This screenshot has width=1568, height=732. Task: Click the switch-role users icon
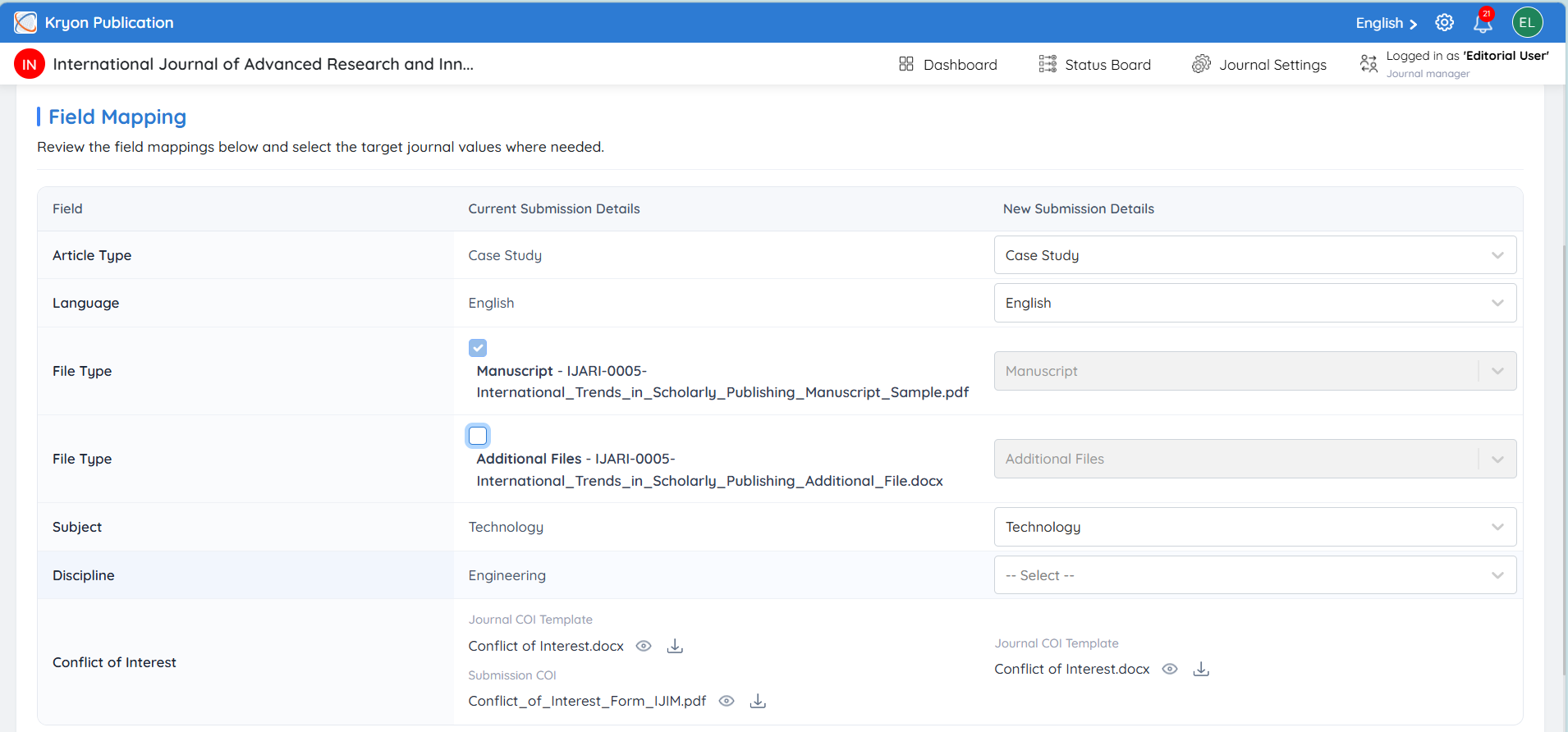tap(1369, 63)
